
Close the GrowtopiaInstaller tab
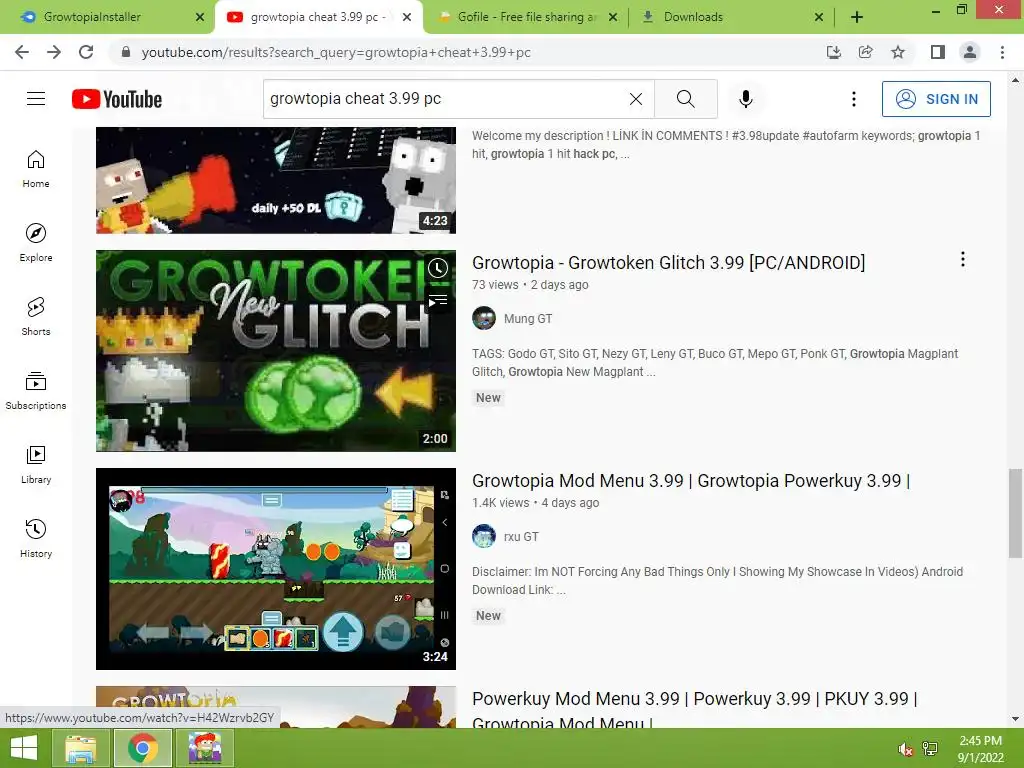coord(200,17)
